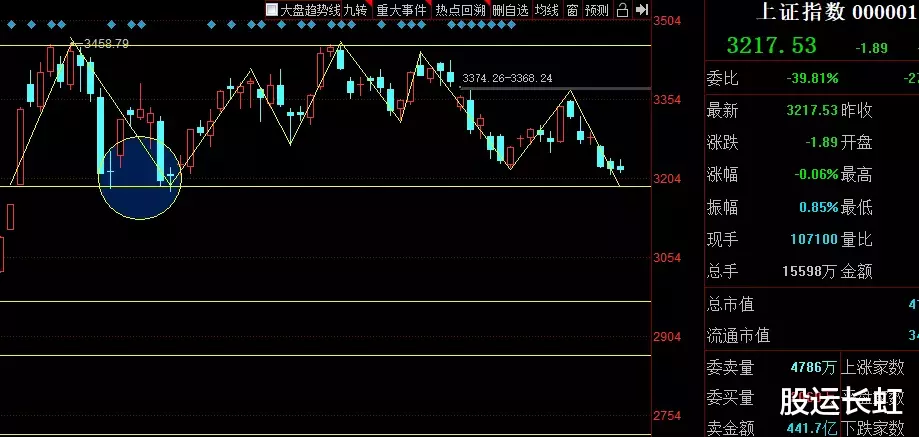Click the 最新 value 3217.53
Image resolution: width=919 pixels, height=437 pixels.
pos(812,110)
